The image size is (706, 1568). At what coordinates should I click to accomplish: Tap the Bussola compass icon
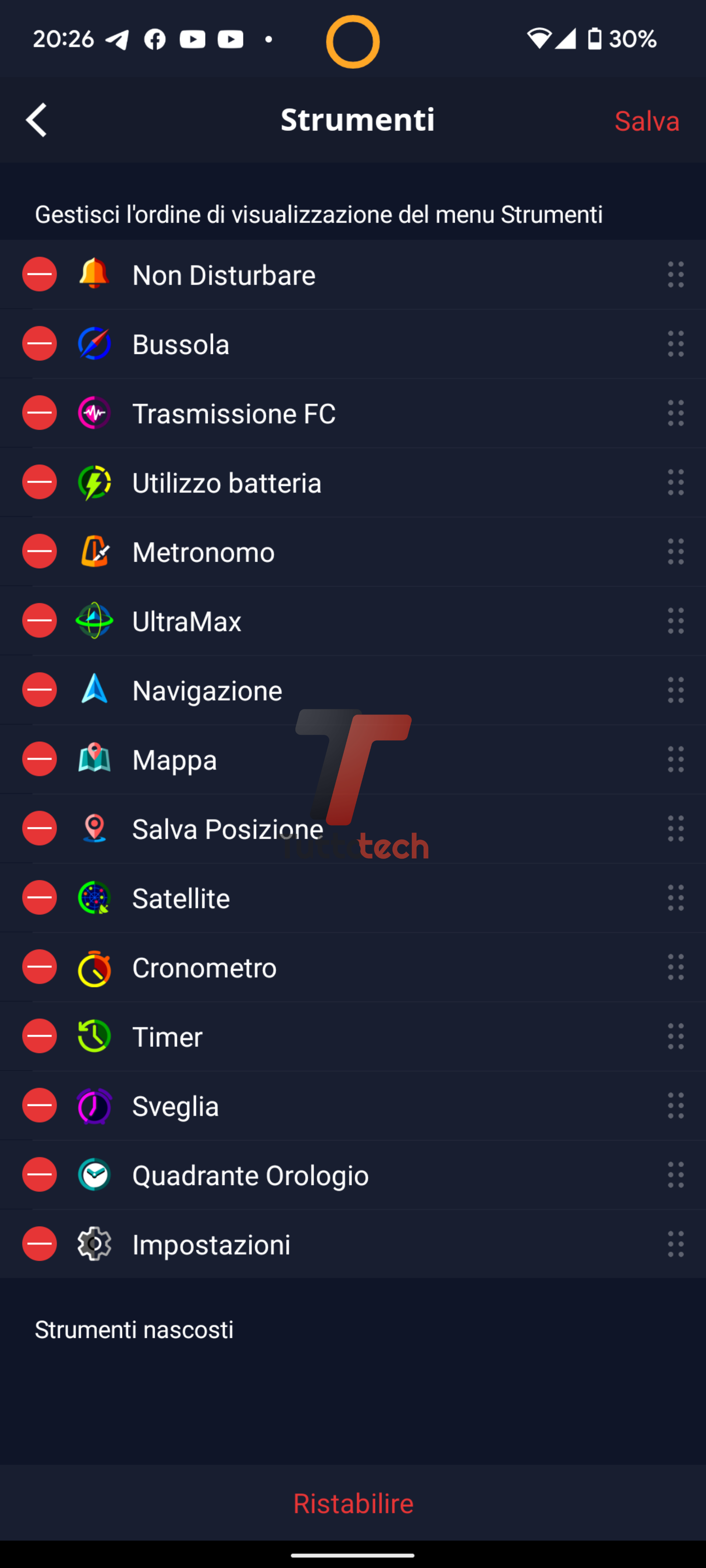click(95, 344)
